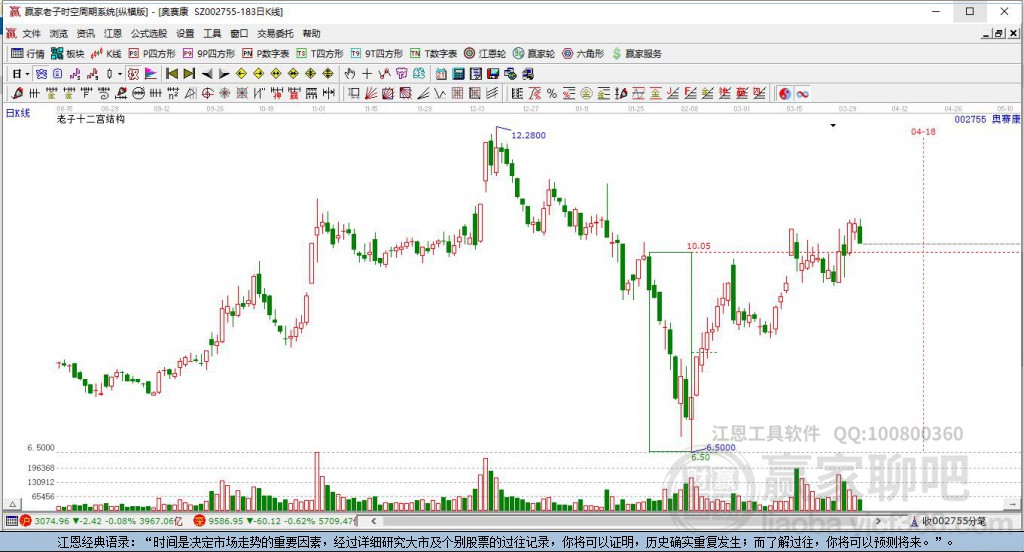Open the 9P四方形 tool

209,54
